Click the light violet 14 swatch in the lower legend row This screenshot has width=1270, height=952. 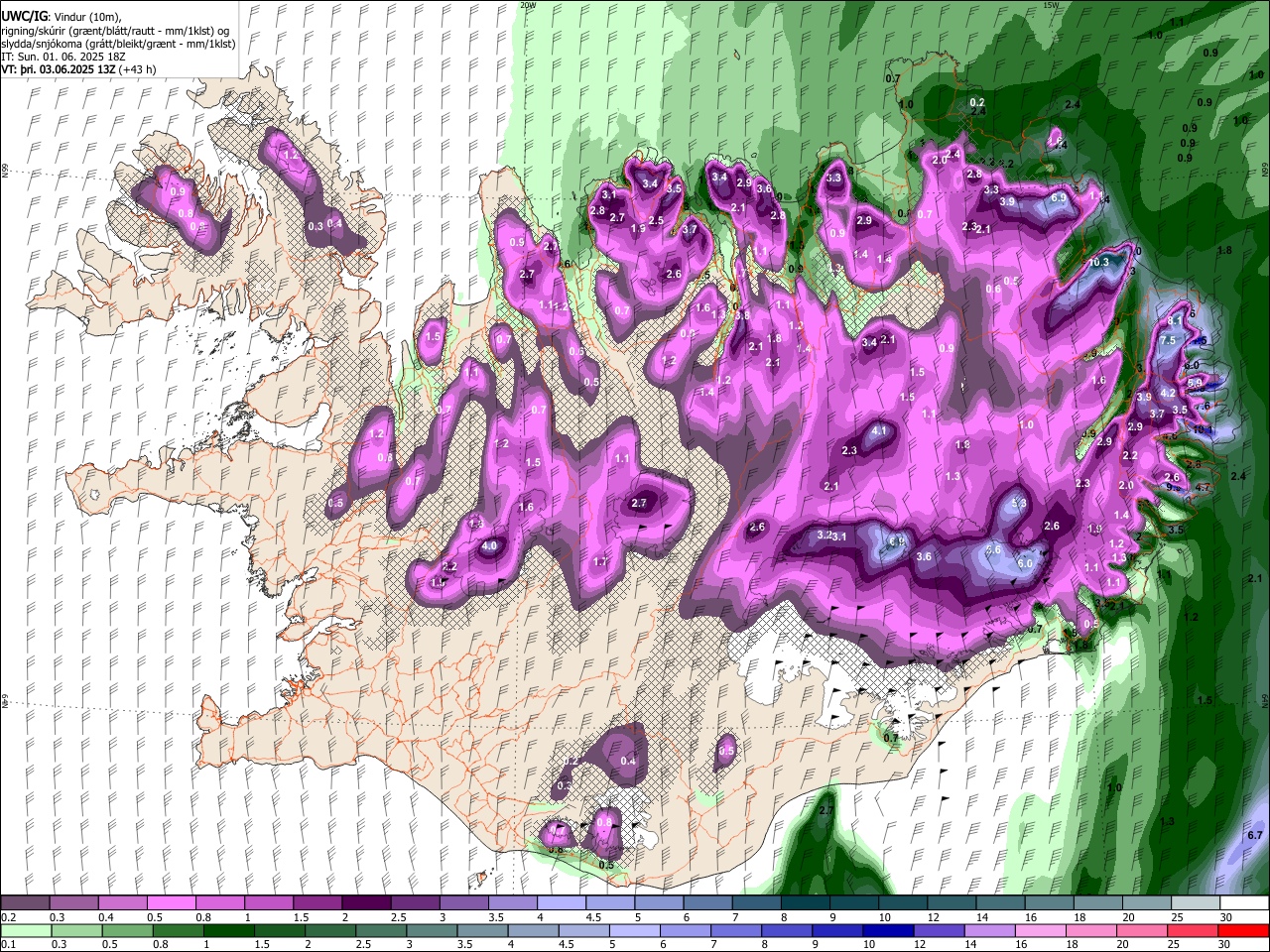990,931
